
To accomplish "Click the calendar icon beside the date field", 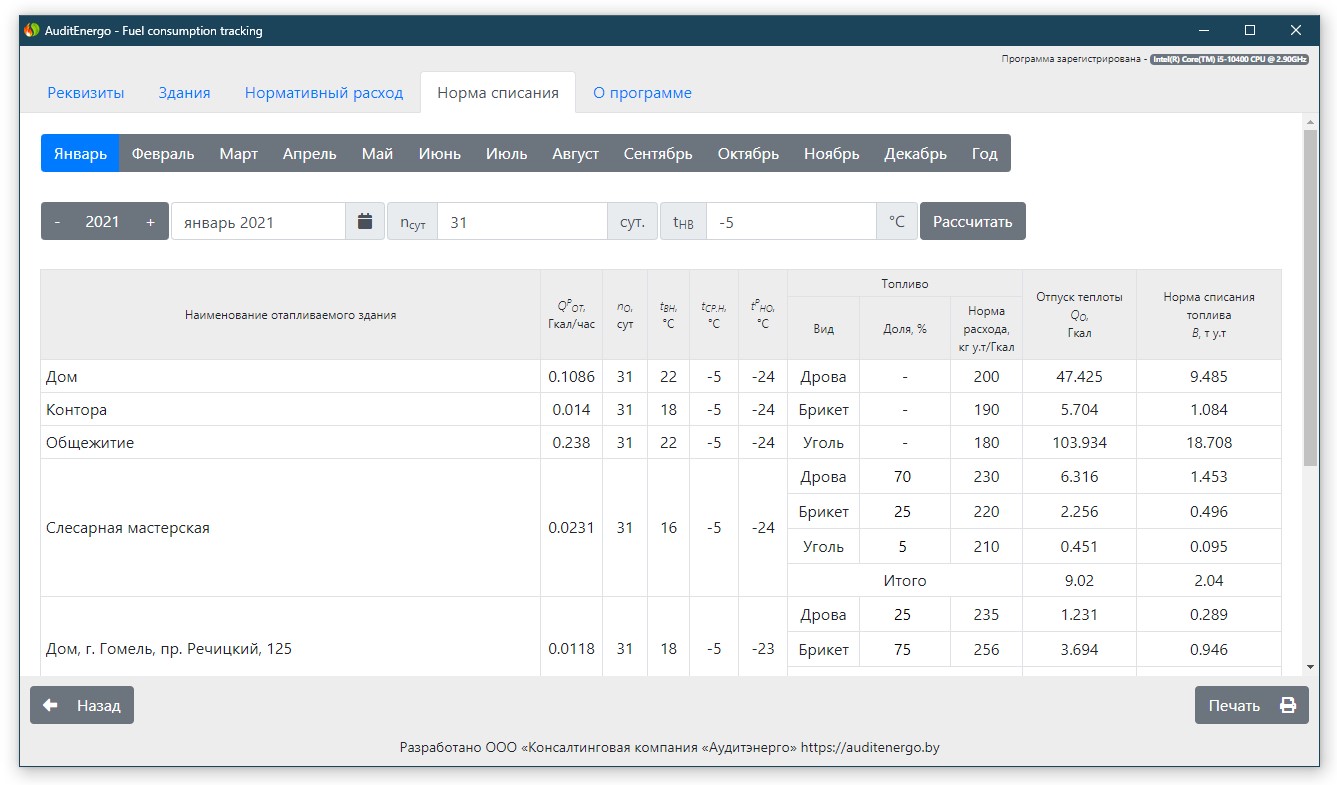I will pos(365,222).
